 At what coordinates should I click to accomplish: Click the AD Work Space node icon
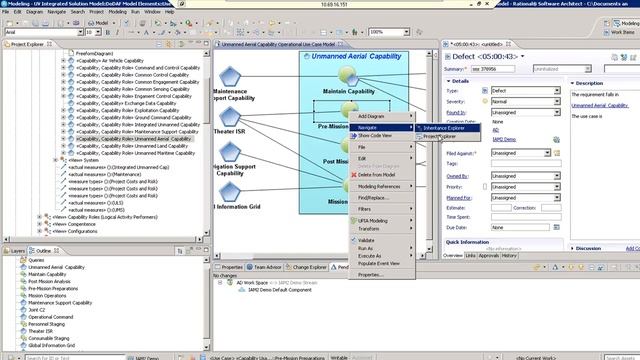(230, 282)
